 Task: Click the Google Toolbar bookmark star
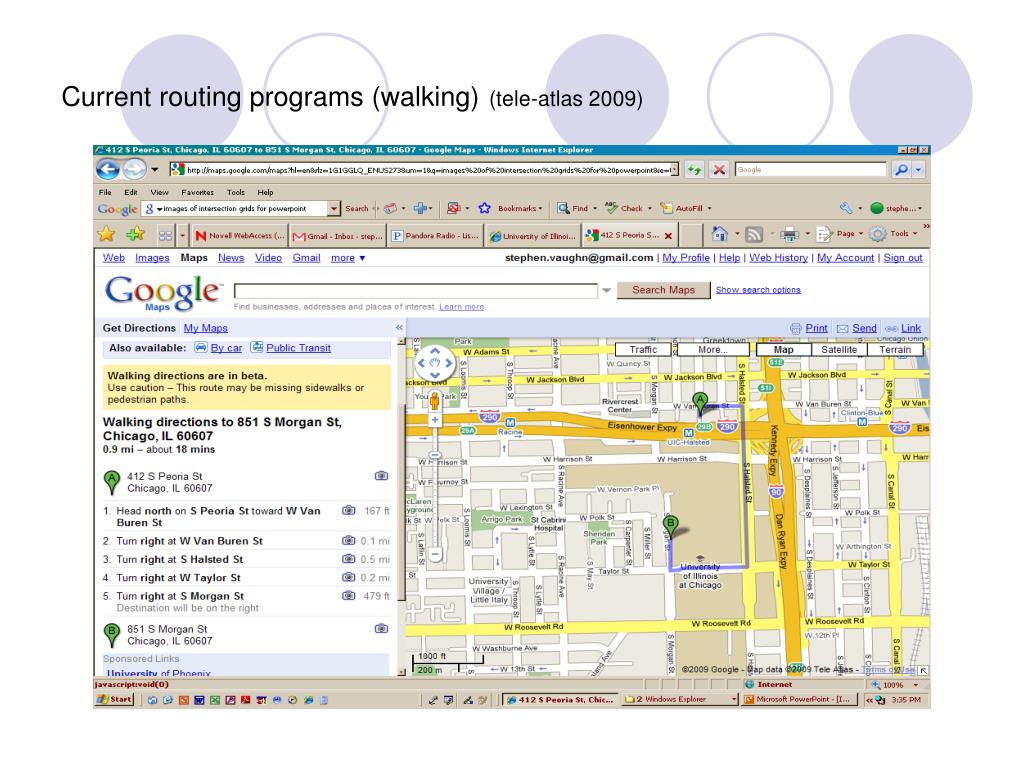pyautogui.click(x=485, y=208)
